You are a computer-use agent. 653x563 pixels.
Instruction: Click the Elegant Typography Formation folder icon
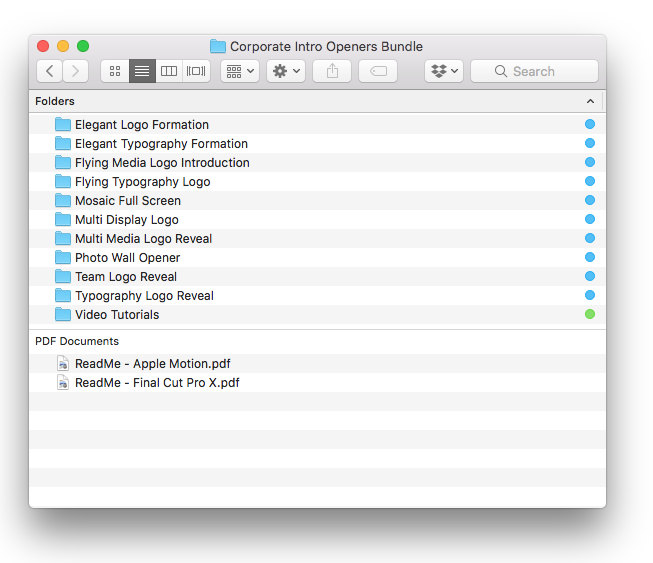(x=63, y=143)
